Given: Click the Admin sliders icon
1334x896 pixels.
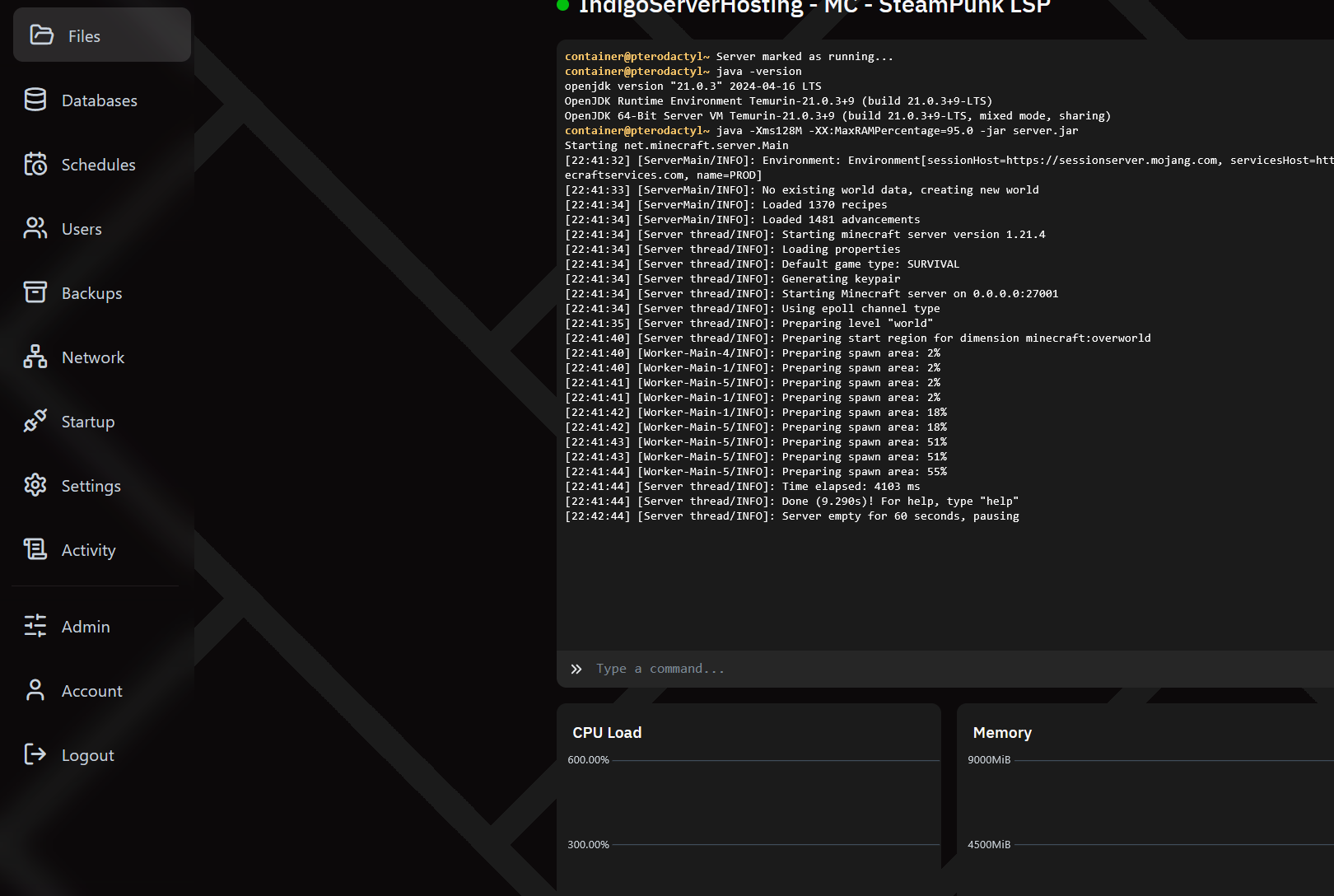Looking at the screenshot, I should tap(35, 626).
